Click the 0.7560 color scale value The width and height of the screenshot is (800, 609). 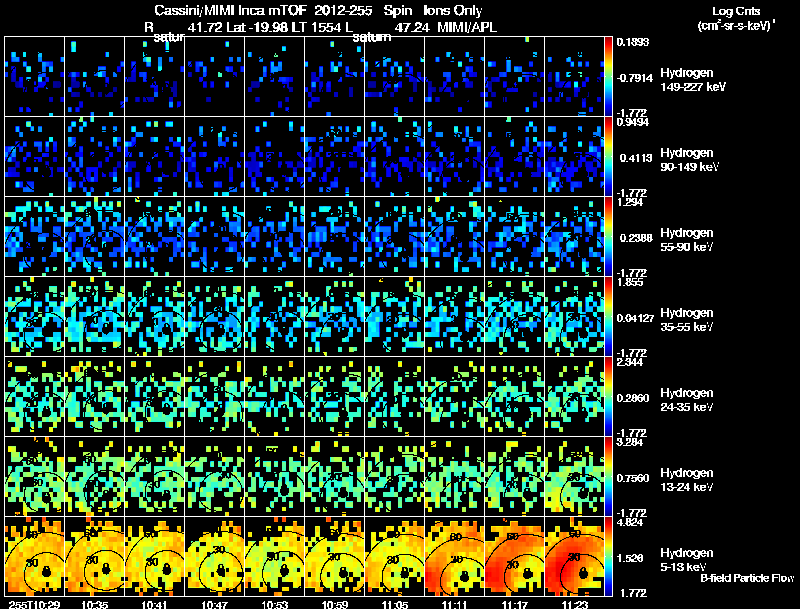[x=633, y=478]
